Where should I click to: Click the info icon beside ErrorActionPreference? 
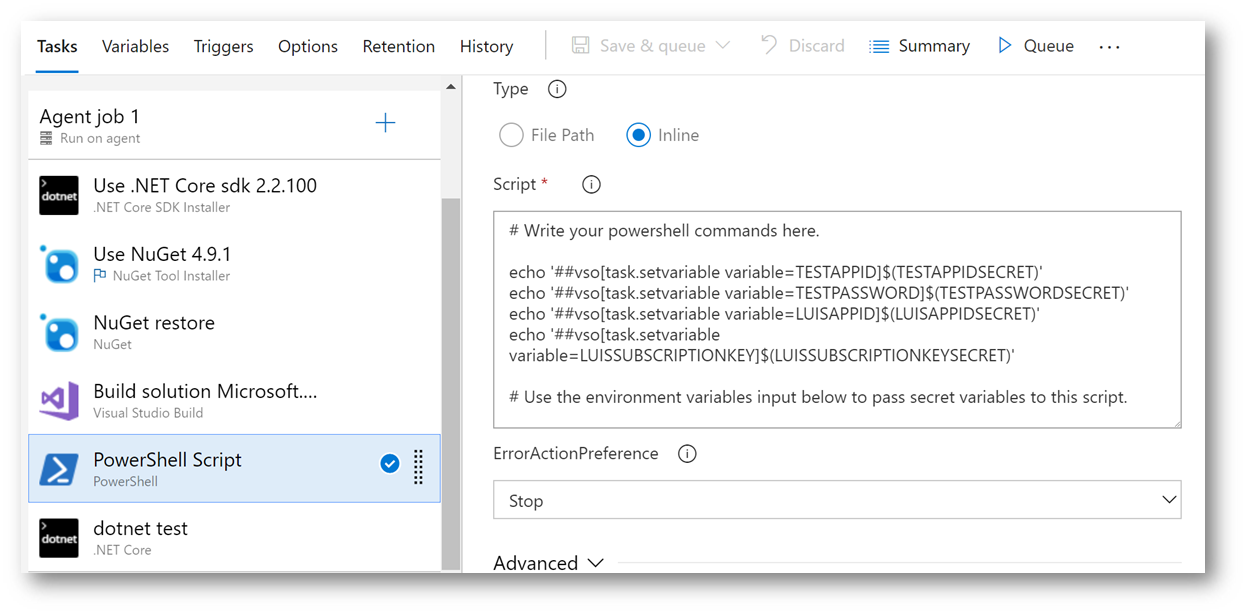687,453
